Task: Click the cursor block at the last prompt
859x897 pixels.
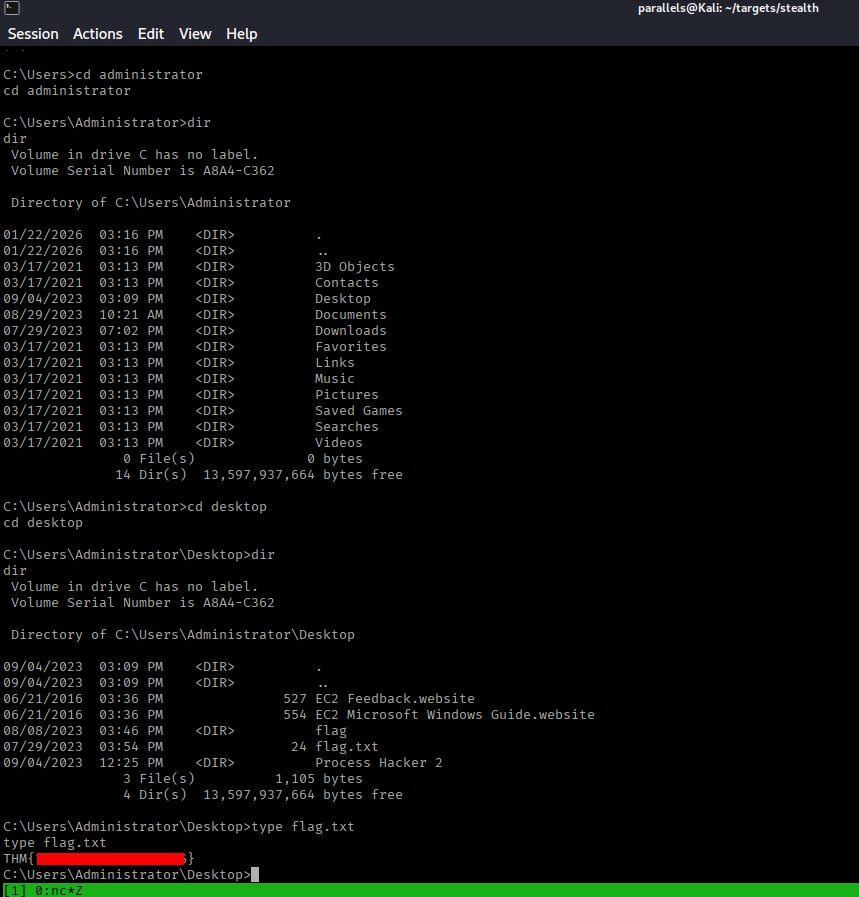Action: click(255, 875)
